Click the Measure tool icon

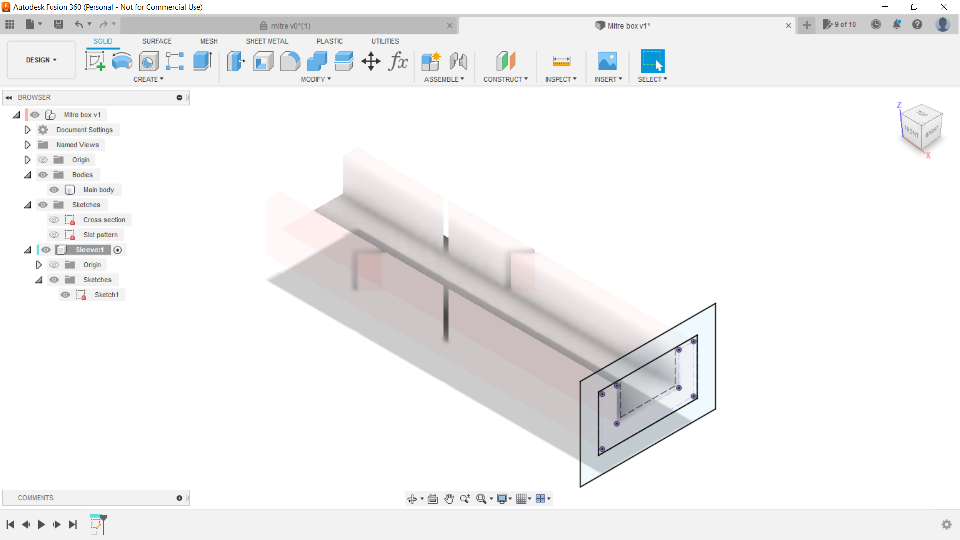(x=561, y=62)
